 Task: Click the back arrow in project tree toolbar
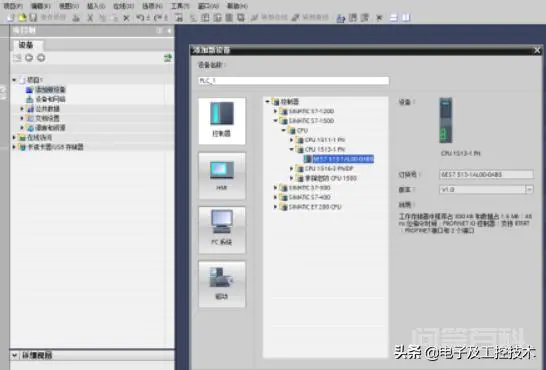point(29,58)
